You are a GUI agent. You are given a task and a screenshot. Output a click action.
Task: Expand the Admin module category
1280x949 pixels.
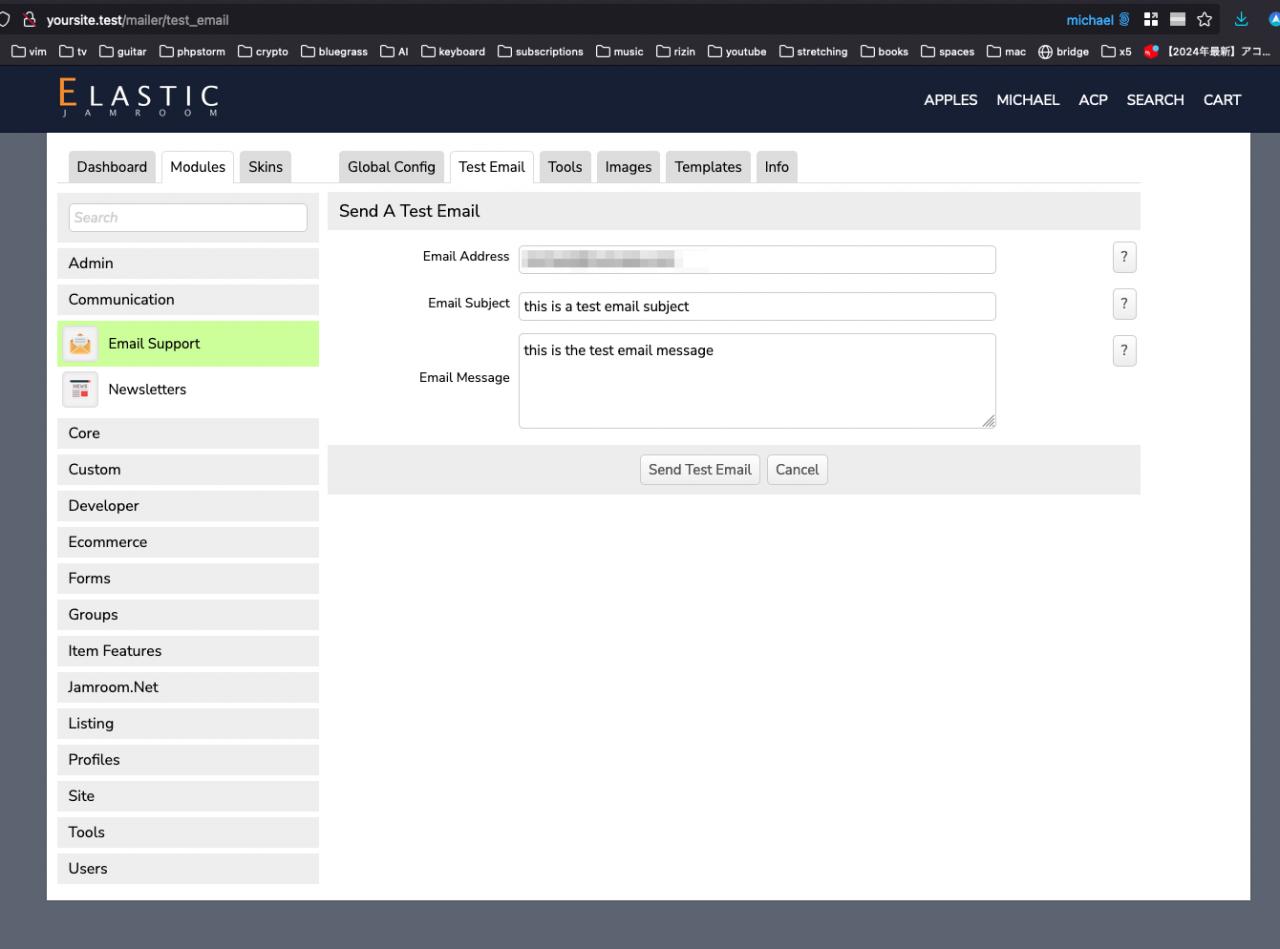pos(188,263)
